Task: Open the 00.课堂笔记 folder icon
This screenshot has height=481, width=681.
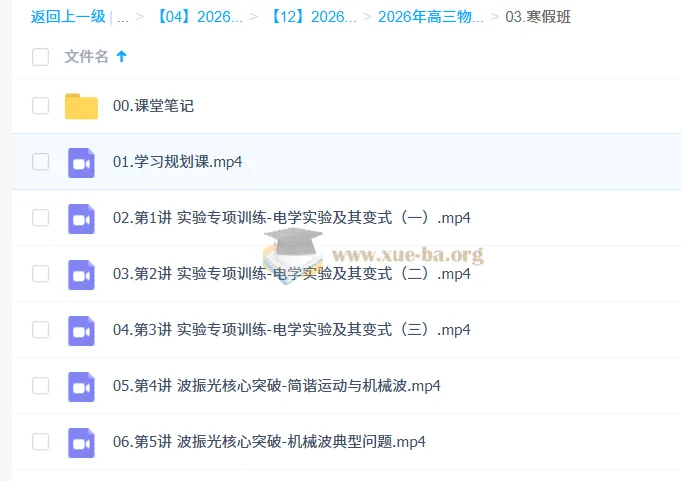Action: click(x=81, y=106)
